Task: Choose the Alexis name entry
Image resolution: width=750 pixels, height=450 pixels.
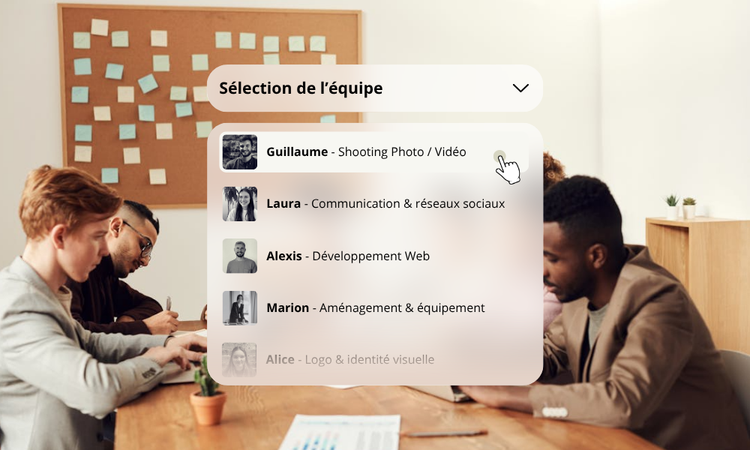Action: [284, 256]
